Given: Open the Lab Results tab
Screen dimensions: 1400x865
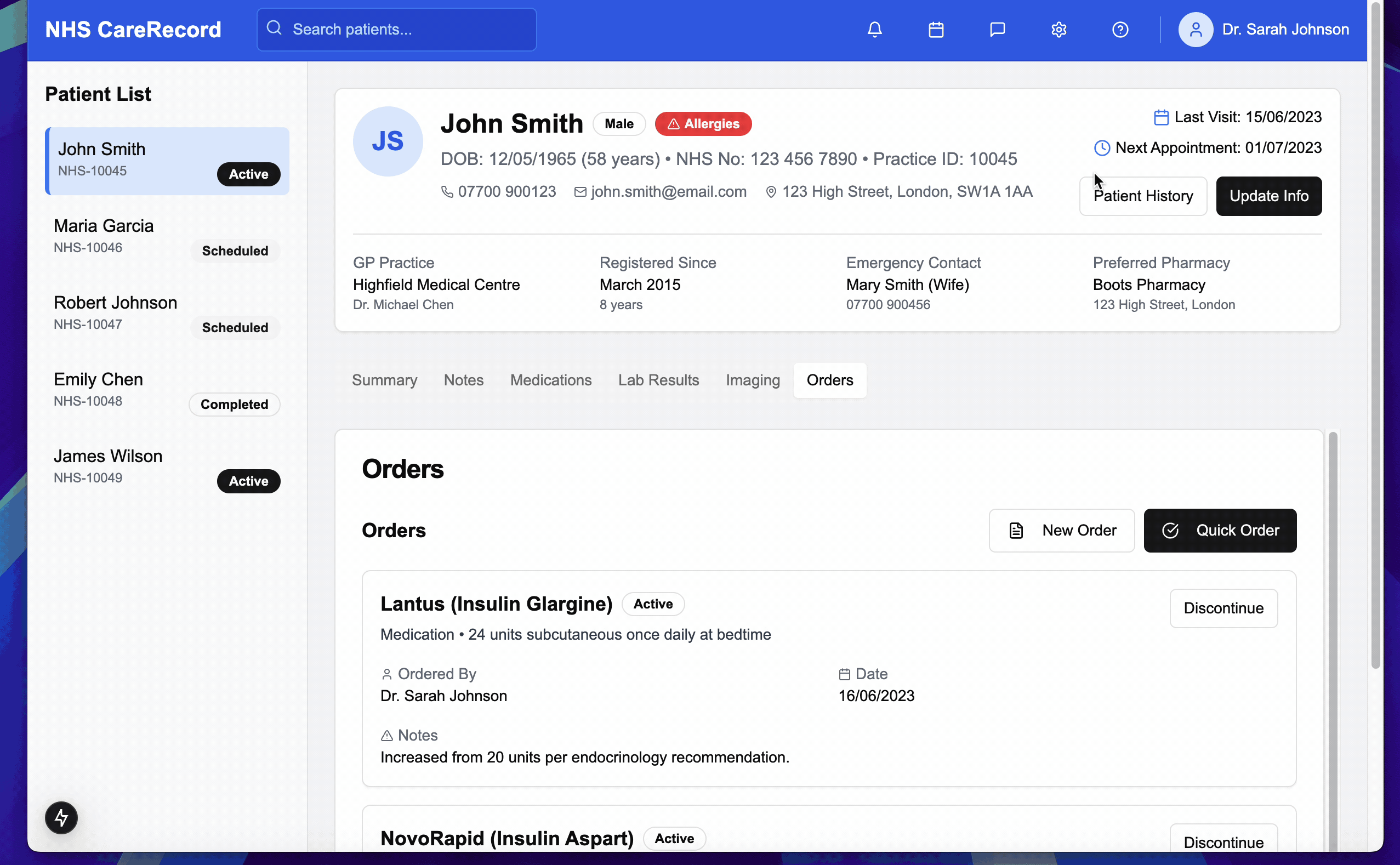Looking at the screenshot, I should point(658,380).
